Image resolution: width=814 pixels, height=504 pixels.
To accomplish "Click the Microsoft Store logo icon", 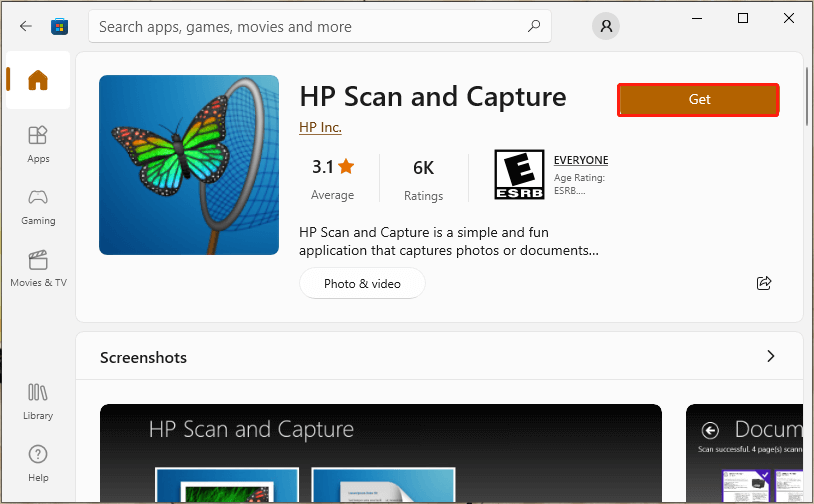I will click(59, 26).
